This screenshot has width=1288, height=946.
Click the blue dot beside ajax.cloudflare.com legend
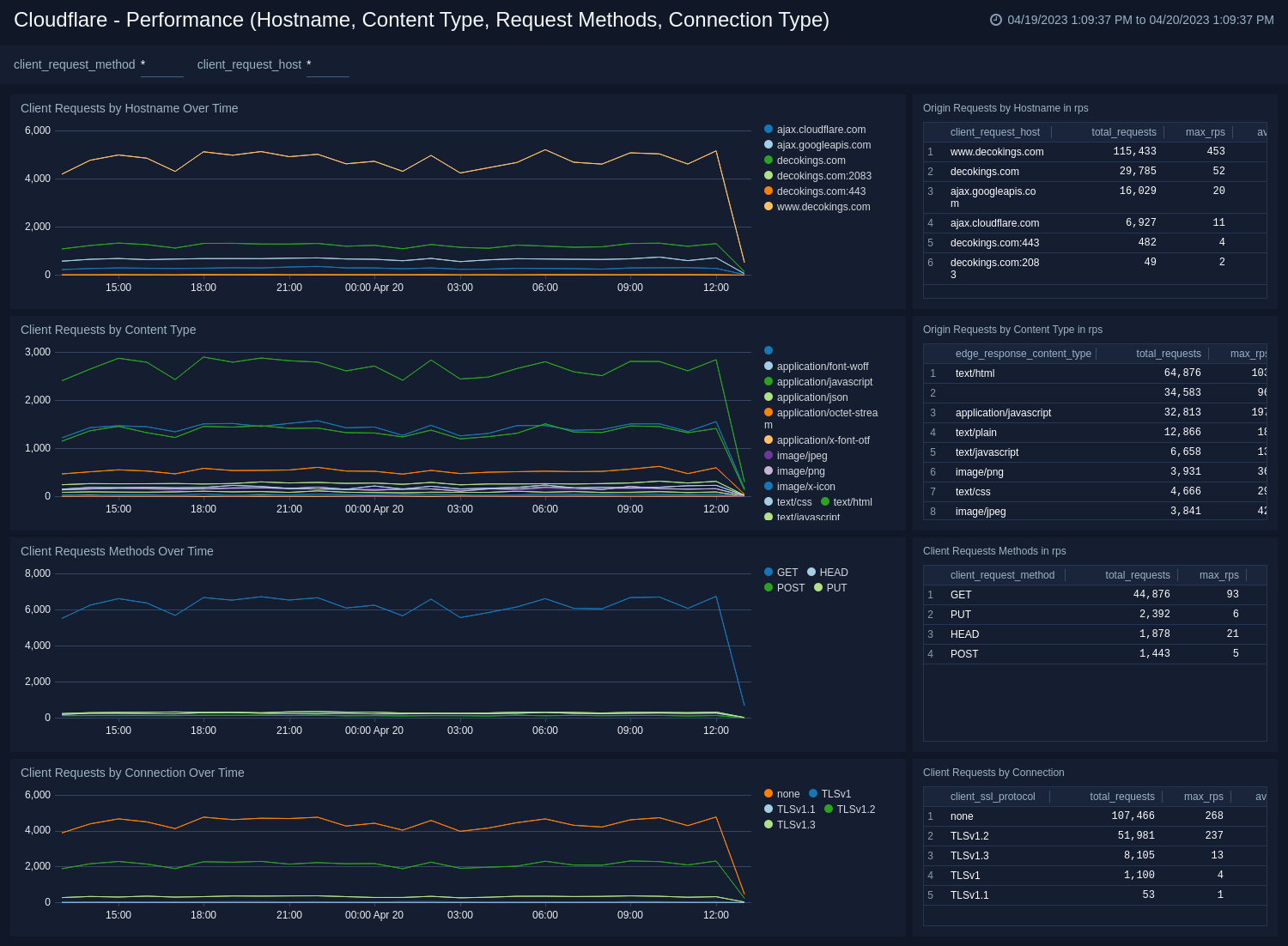point(769,129)
